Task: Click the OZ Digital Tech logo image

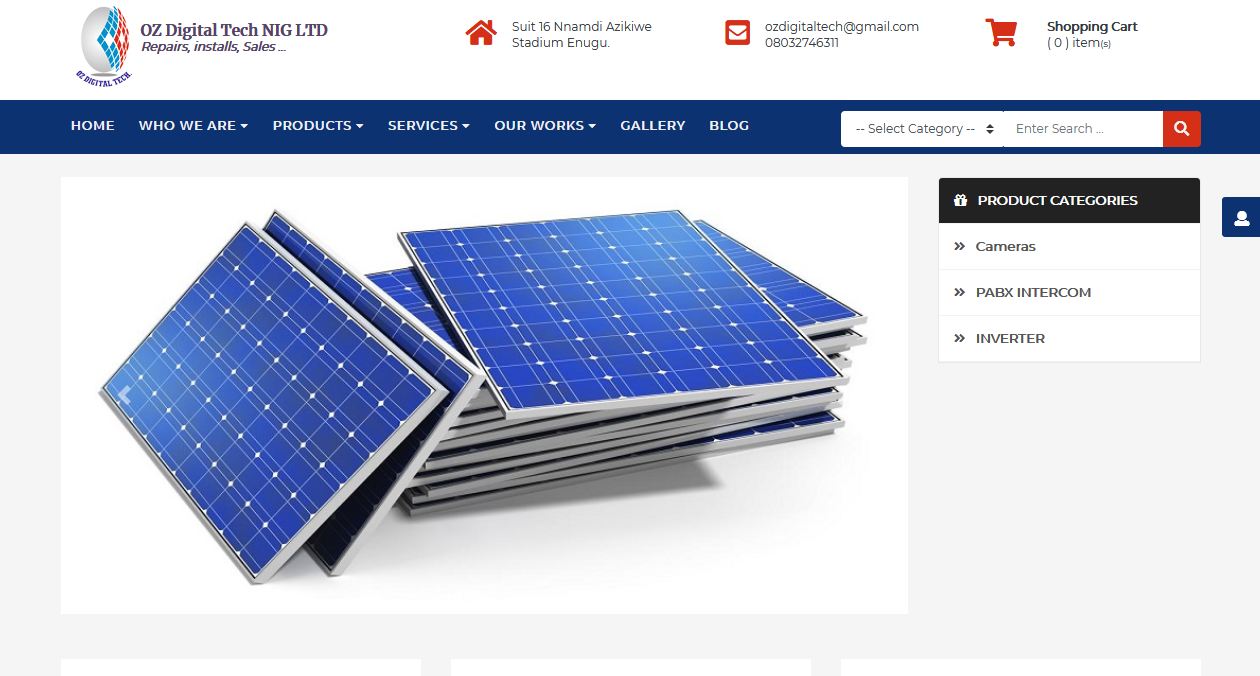Action: [105, 46]
